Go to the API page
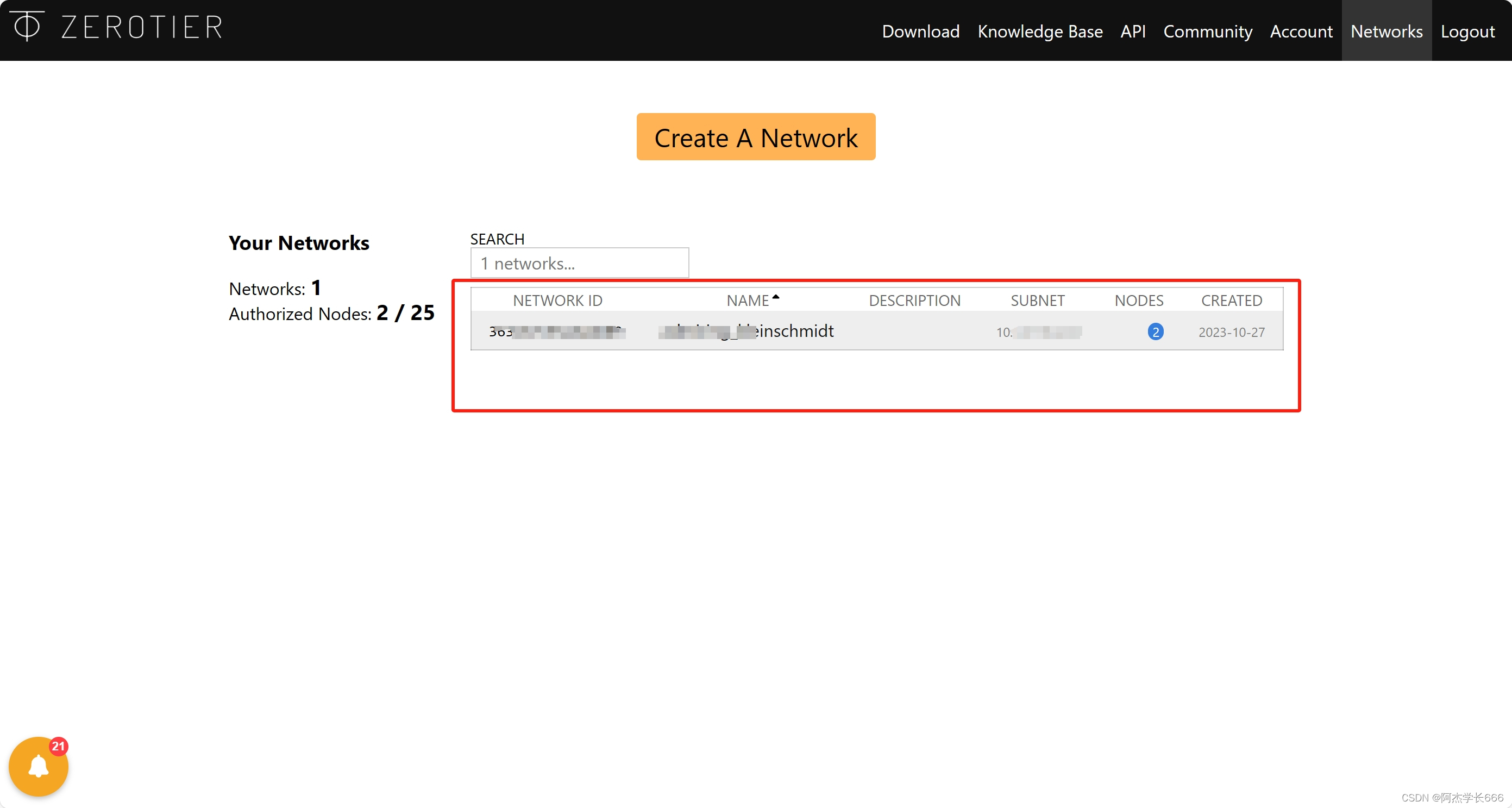The image size is (1512, 808). pyautogui.click(x=1132, y=31)
